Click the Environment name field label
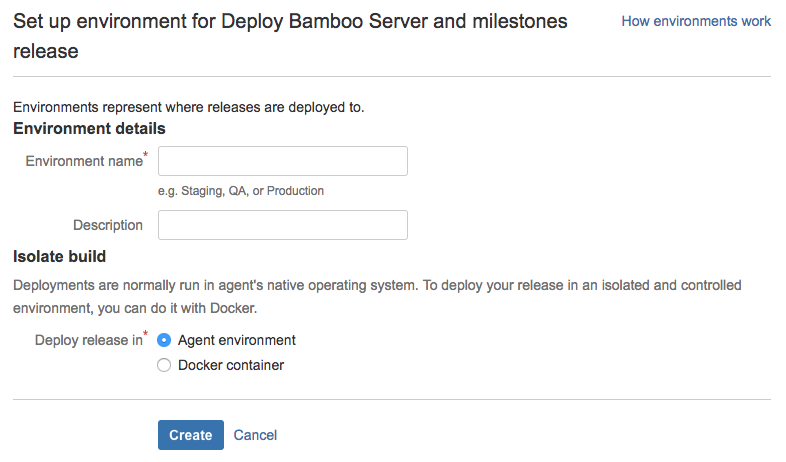Screen dimensions: 786x462 pos(84,161)
